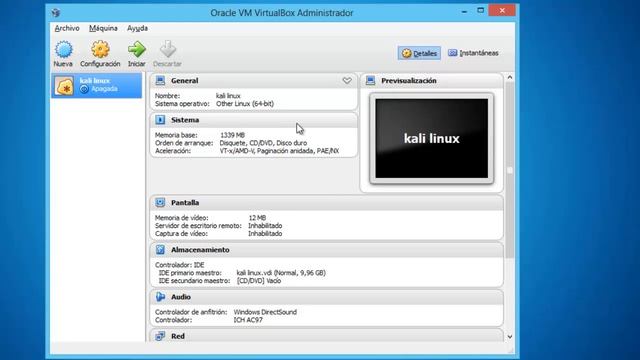Switch to the Instantáneas view
The height and width of the screenshot is (360, 640).
click(473, 53)
